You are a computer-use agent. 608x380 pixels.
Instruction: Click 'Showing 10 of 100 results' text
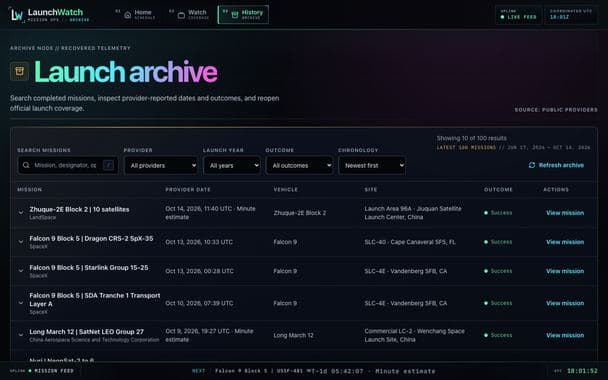click(x=472, y=138)
